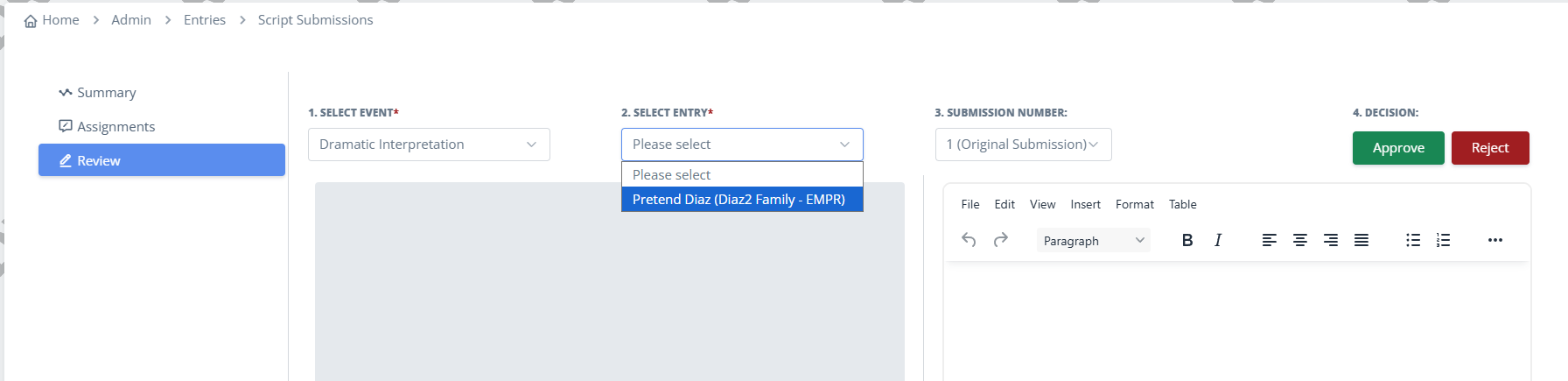Show more toolbar options (three dots)

[x=1495, y=240]
